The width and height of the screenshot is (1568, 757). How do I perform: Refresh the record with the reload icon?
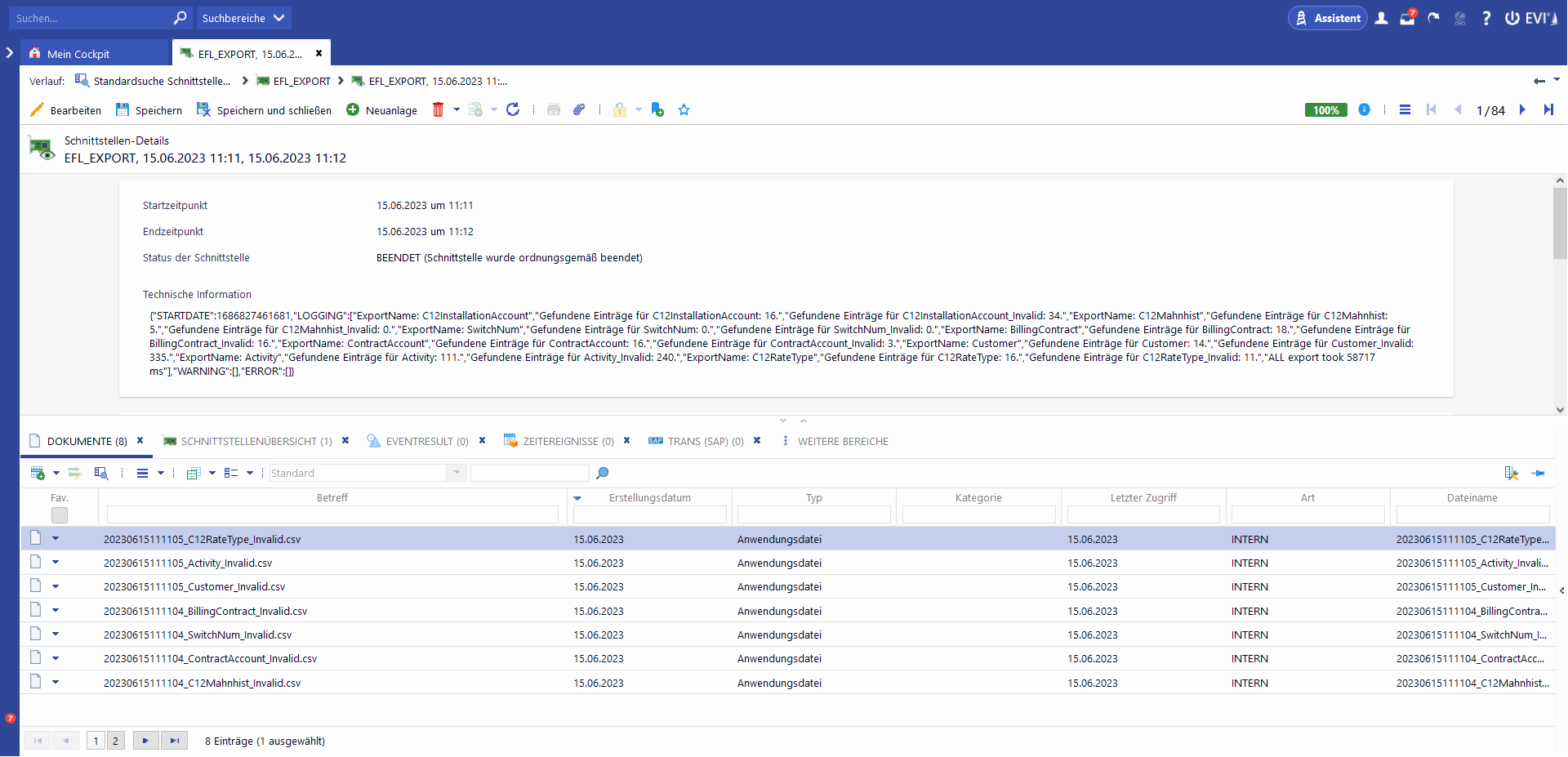(513, 110)
